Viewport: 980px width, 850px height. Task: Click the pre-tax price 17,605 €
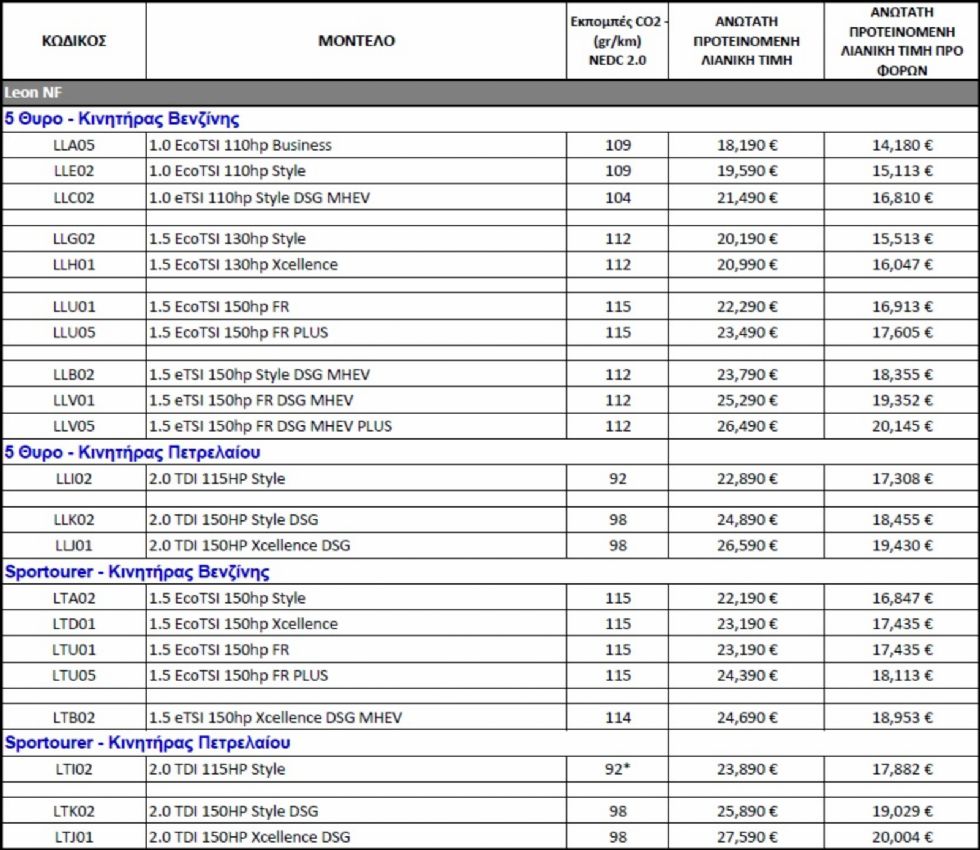902,332
